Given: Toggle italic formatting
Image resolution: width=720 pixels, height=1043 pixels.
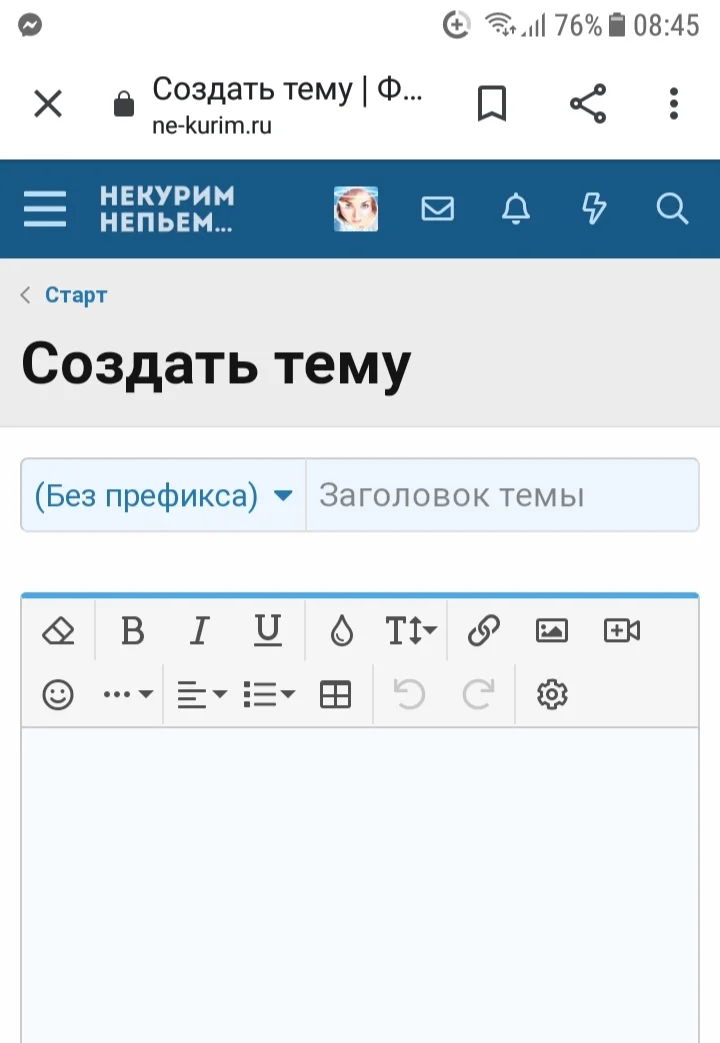Looking at the screenshot, I should (200, 630).
